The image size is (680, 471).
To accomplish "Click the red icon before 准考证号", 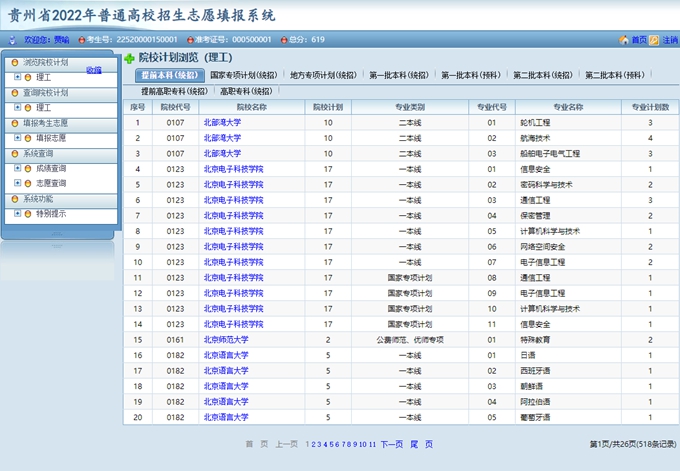I will pos(190,40).
